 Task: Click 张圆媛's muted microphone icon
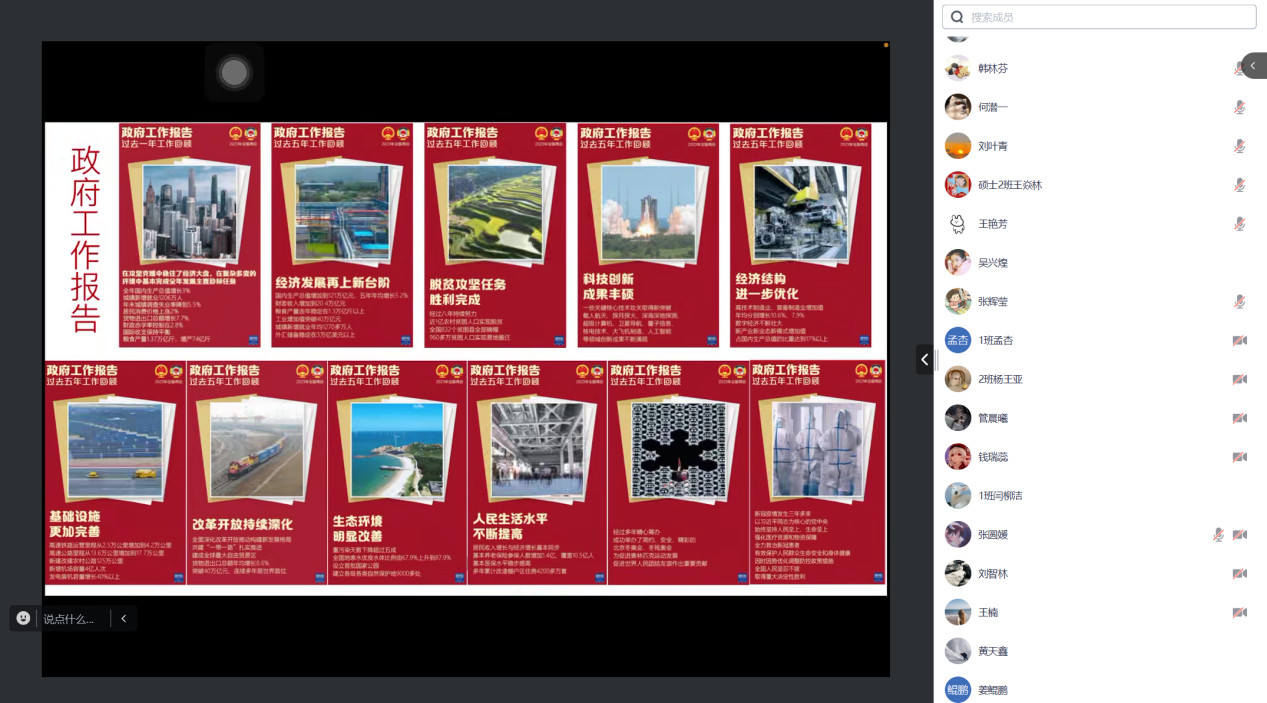click(1218, 534)
